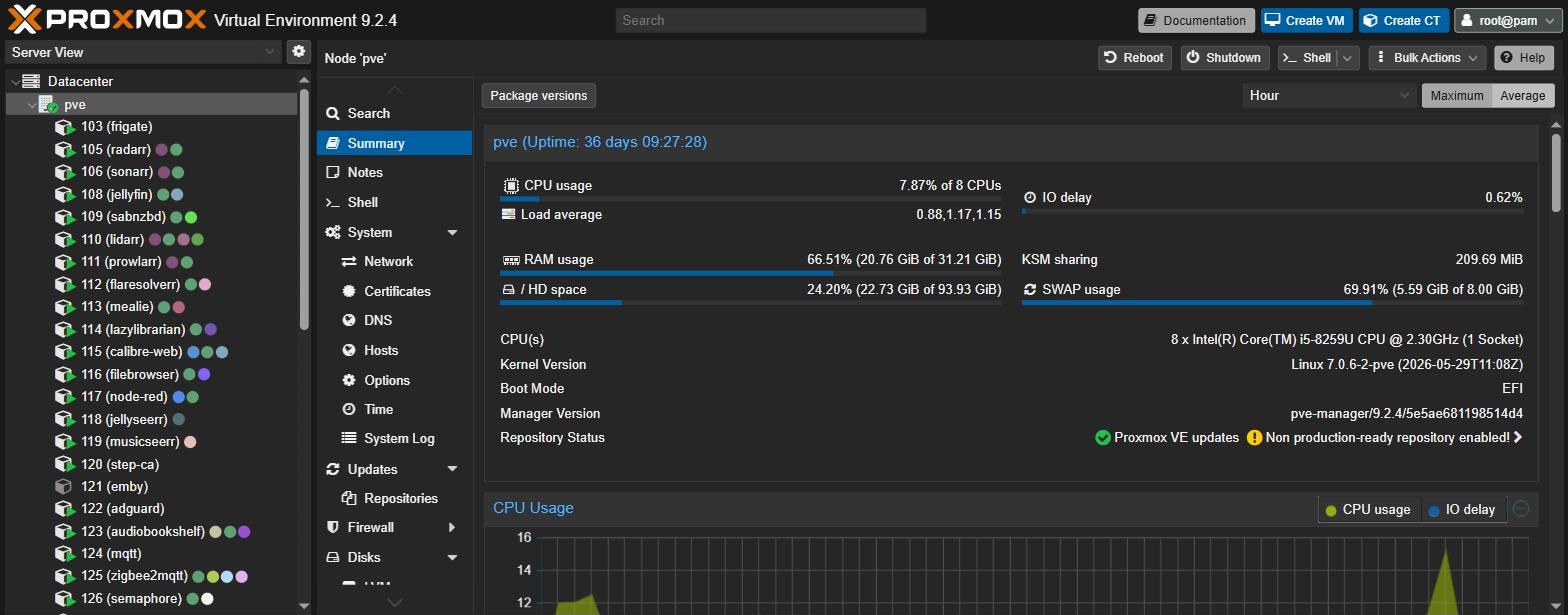Collapse the System menu section
The image size is (1568, 615).
pos(452,232)
